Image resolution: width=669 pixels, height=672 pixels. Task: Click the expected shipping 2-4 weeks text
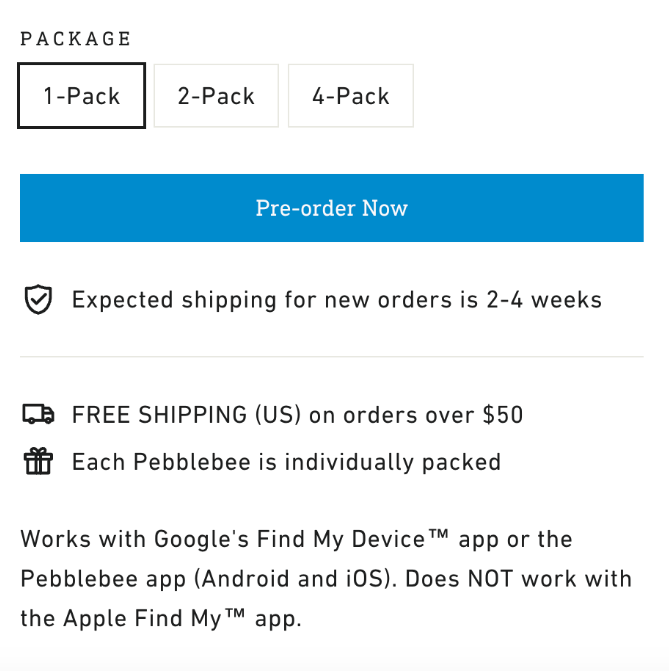point(337,300)
